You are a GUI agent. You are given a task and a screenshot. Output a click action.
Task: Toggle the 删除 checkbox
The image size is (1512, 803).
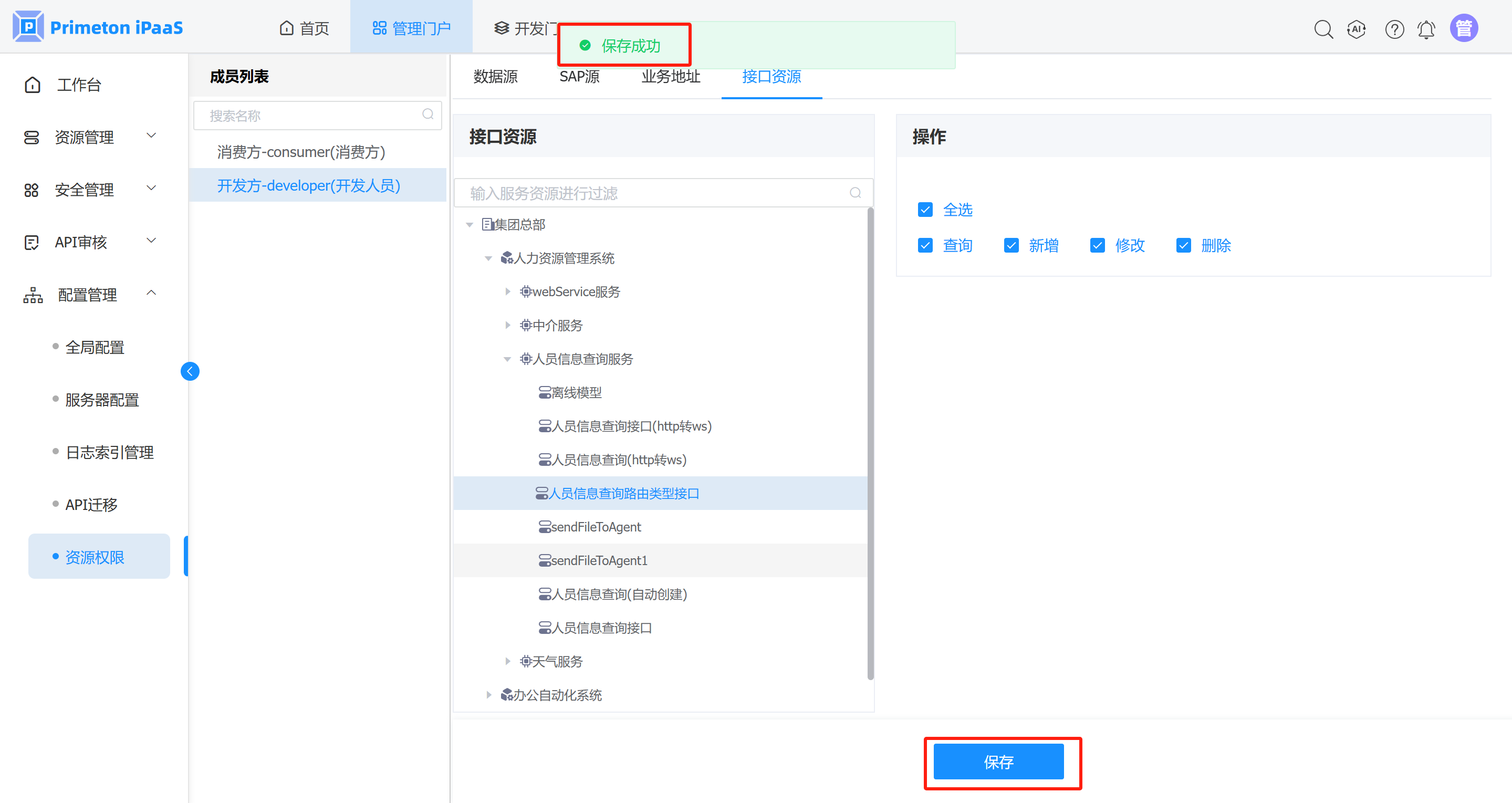tap(1183, 245)
